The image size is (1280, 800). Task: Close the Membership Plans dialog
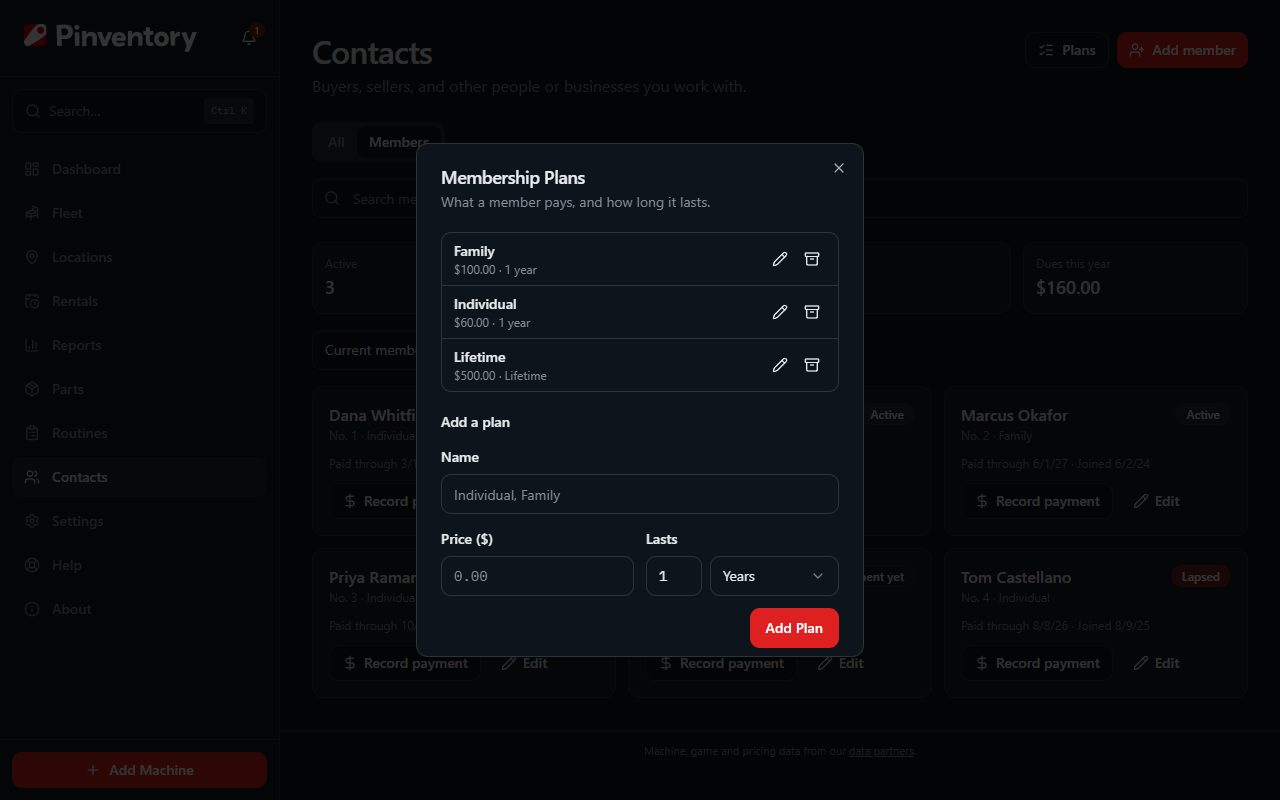pos(839,168)
